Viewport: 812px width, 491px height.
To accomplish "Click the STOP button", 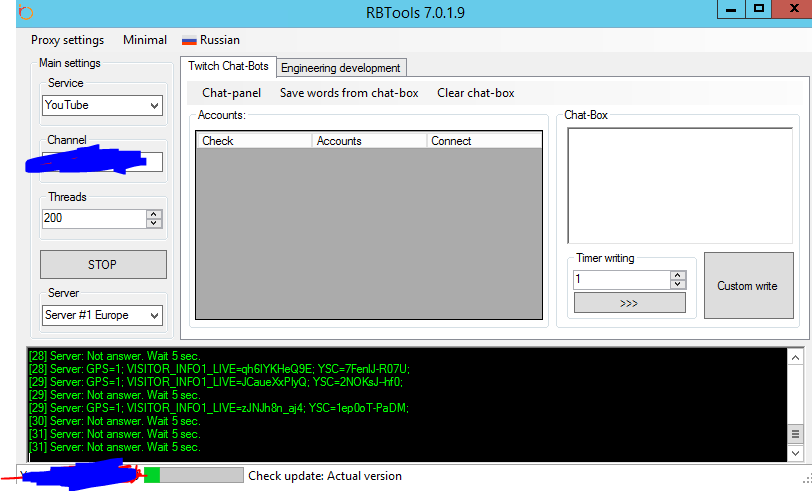I will pos(103,265).
